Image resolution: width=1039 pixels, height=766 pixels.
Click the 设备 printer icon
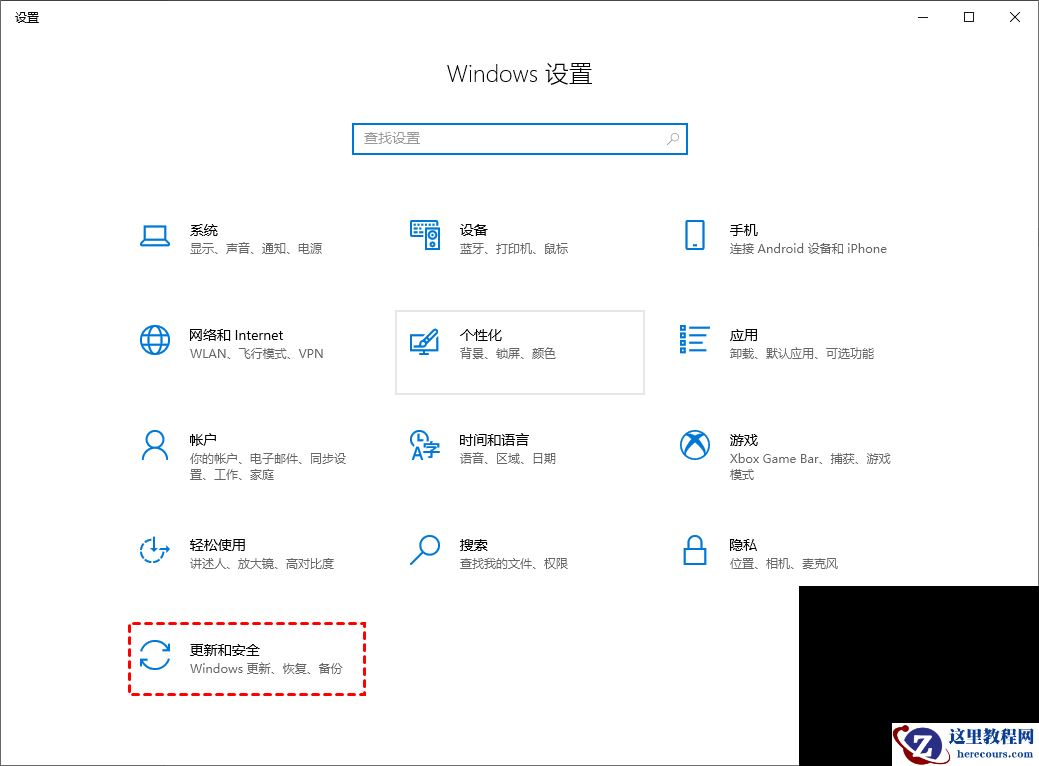tap(424, 237)
